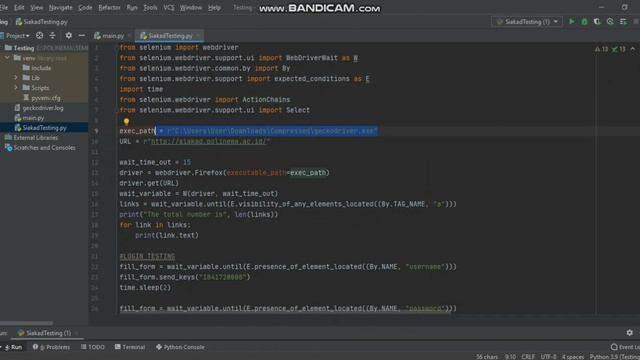Click Python 3.9 interpreter selector
This screenshot has width=640, height=360.
(614, 357)
